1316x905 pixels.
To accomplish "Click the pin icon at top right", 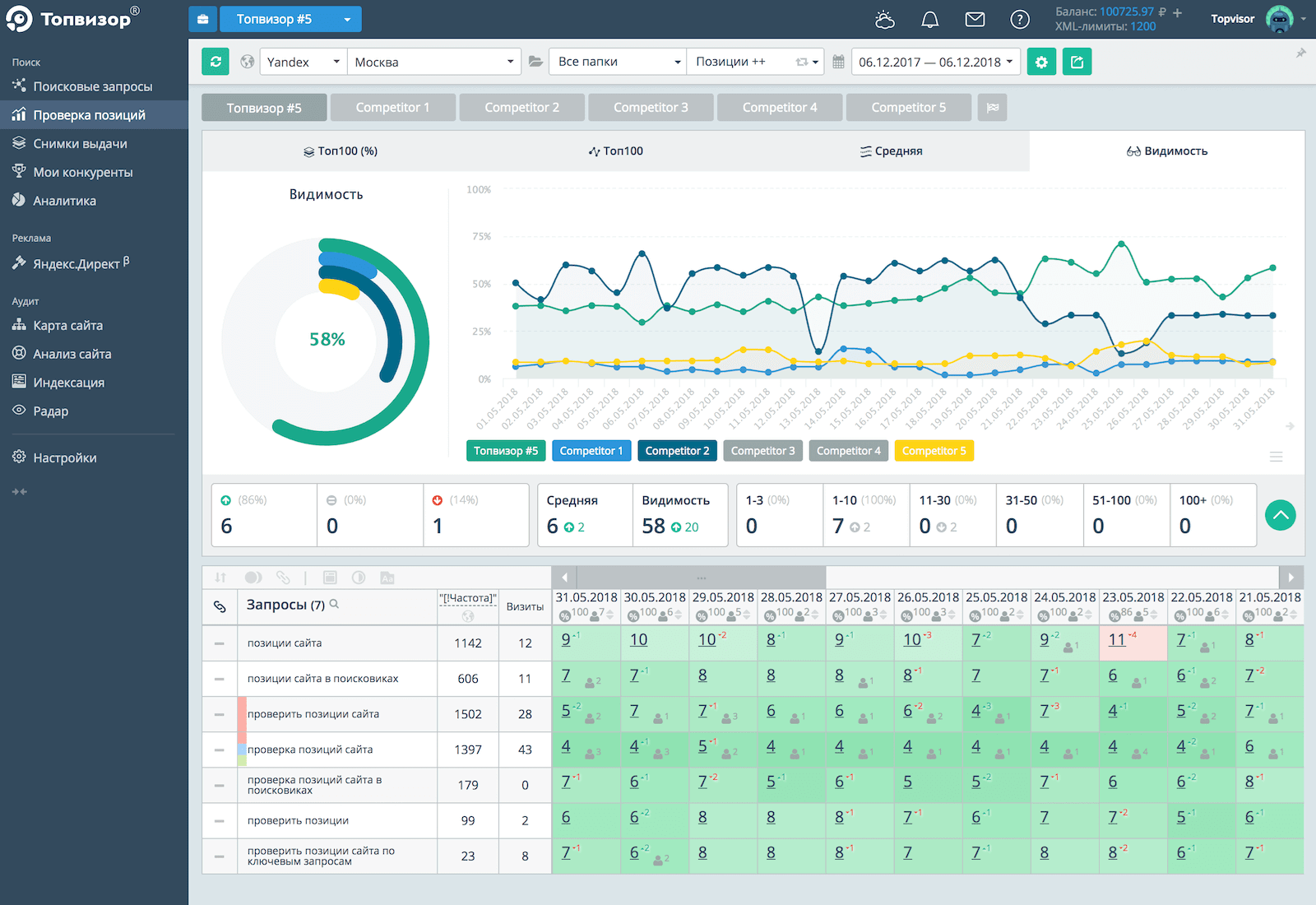I will [1300, 53].
